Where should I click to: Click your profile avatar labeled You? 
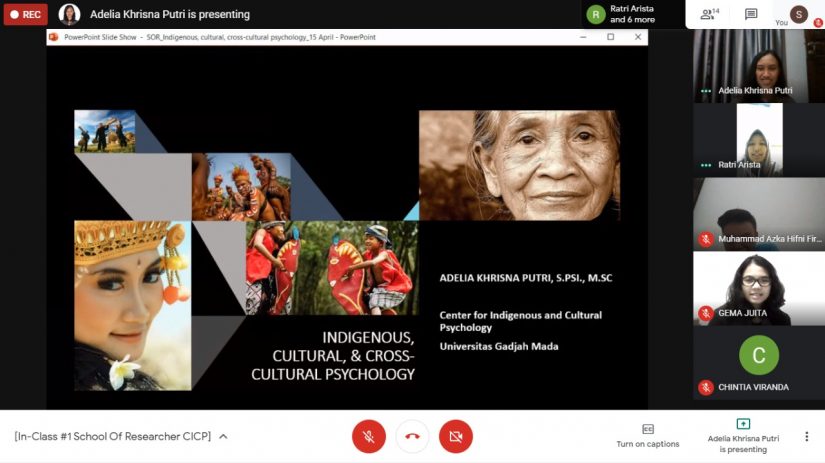pos(798,14)
